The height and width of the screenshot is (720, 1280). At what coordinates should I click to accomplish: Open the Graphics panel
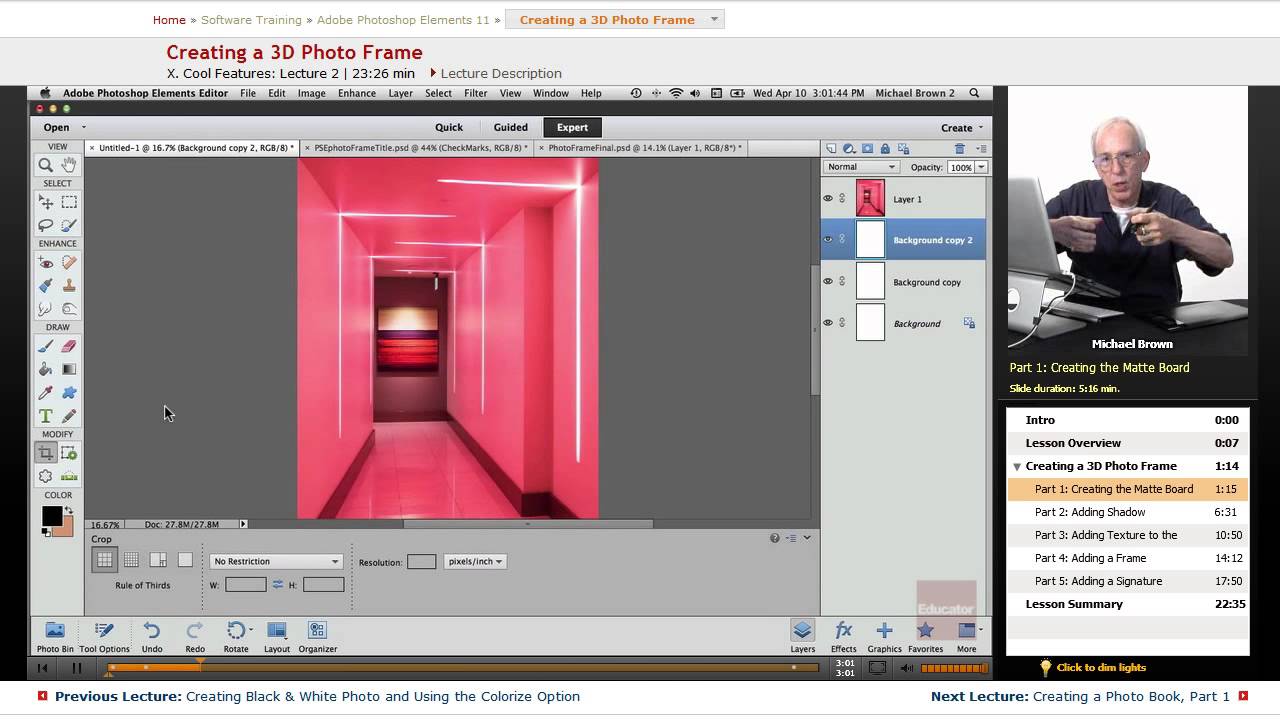[884, 636]
